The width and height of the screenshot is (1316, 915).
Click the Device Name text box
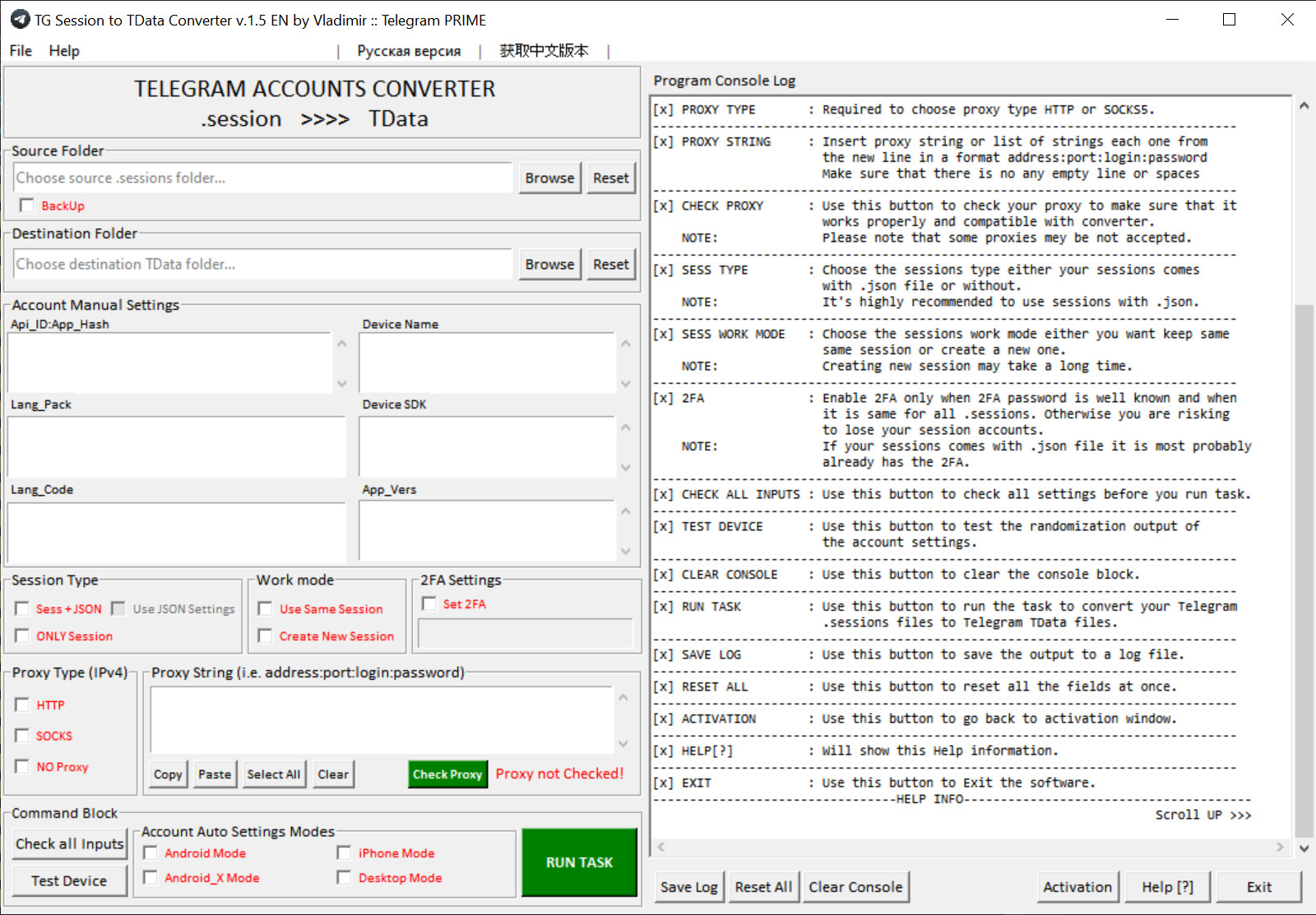click(x=487, y=363)
